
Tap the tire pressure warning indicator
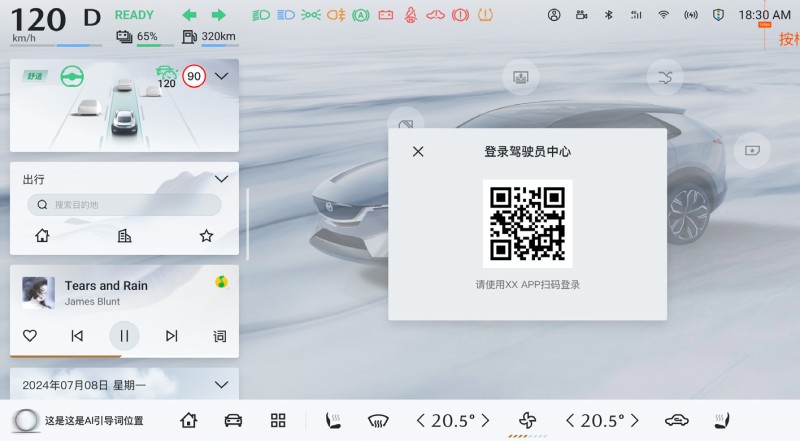point(485,15)
